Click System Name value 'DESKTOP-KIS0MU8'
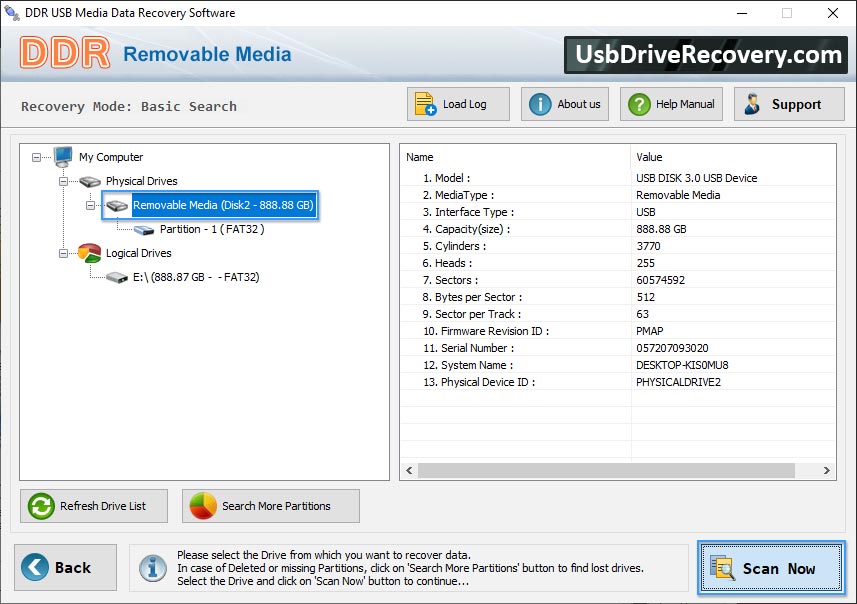The width and height of the screenshot is (857, 604). pos(682,365)
